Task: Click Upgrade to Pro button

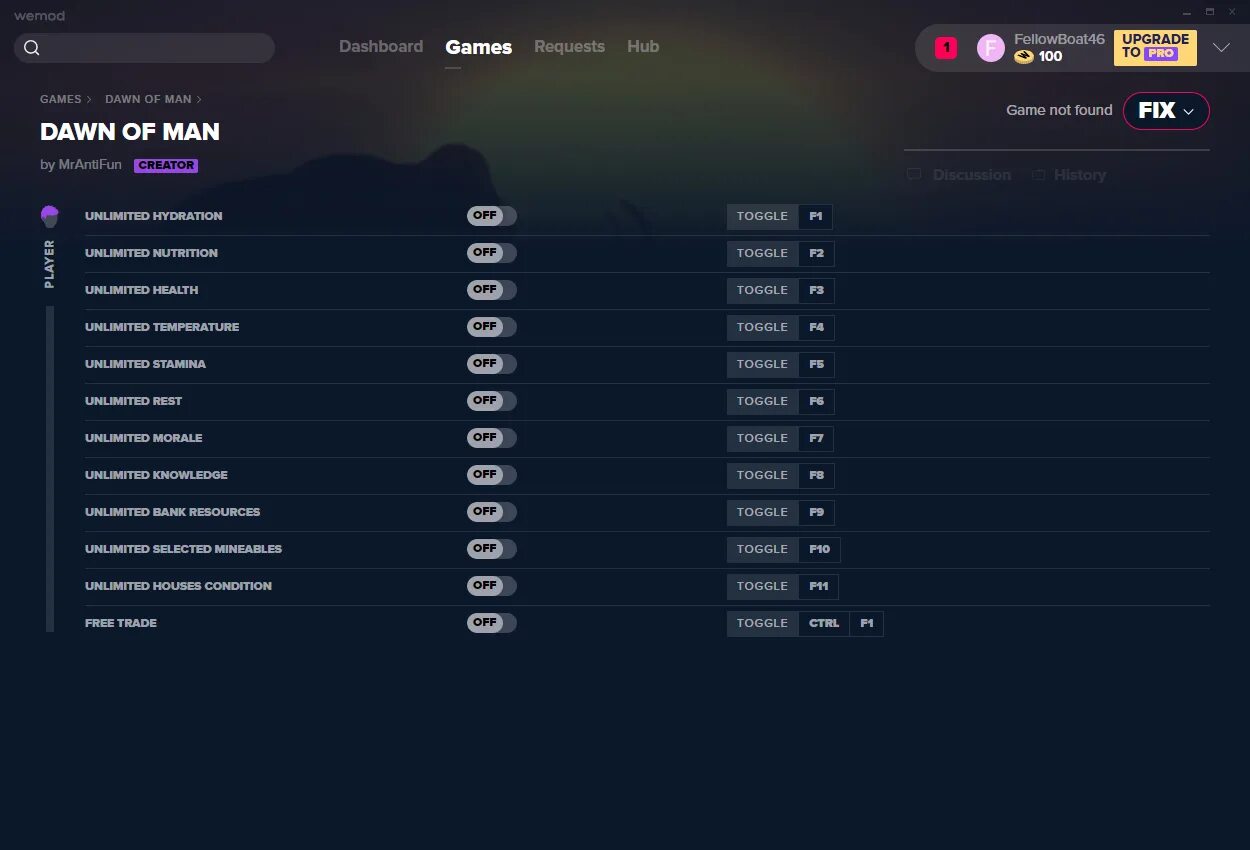Action: coord(1155,47)
